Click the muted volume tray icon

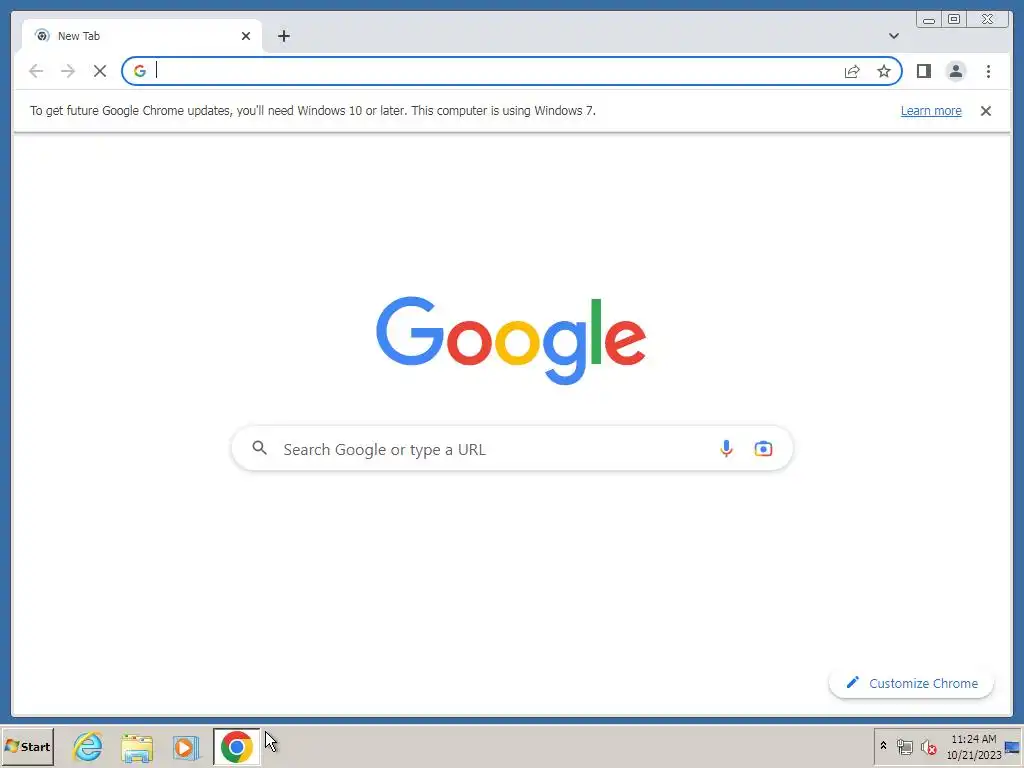point(928,746)
